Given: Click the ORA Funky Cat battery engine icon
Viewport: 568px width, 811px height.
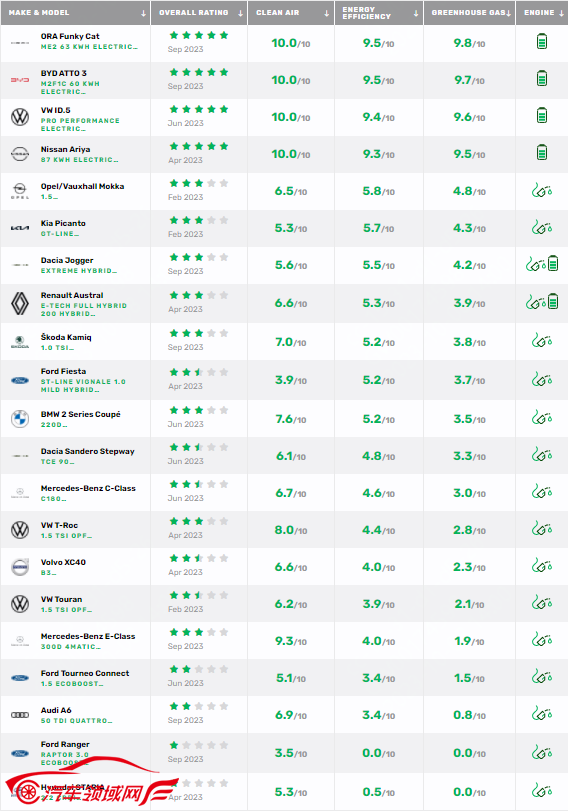Looking at the screenshot, I should point(542,41).
